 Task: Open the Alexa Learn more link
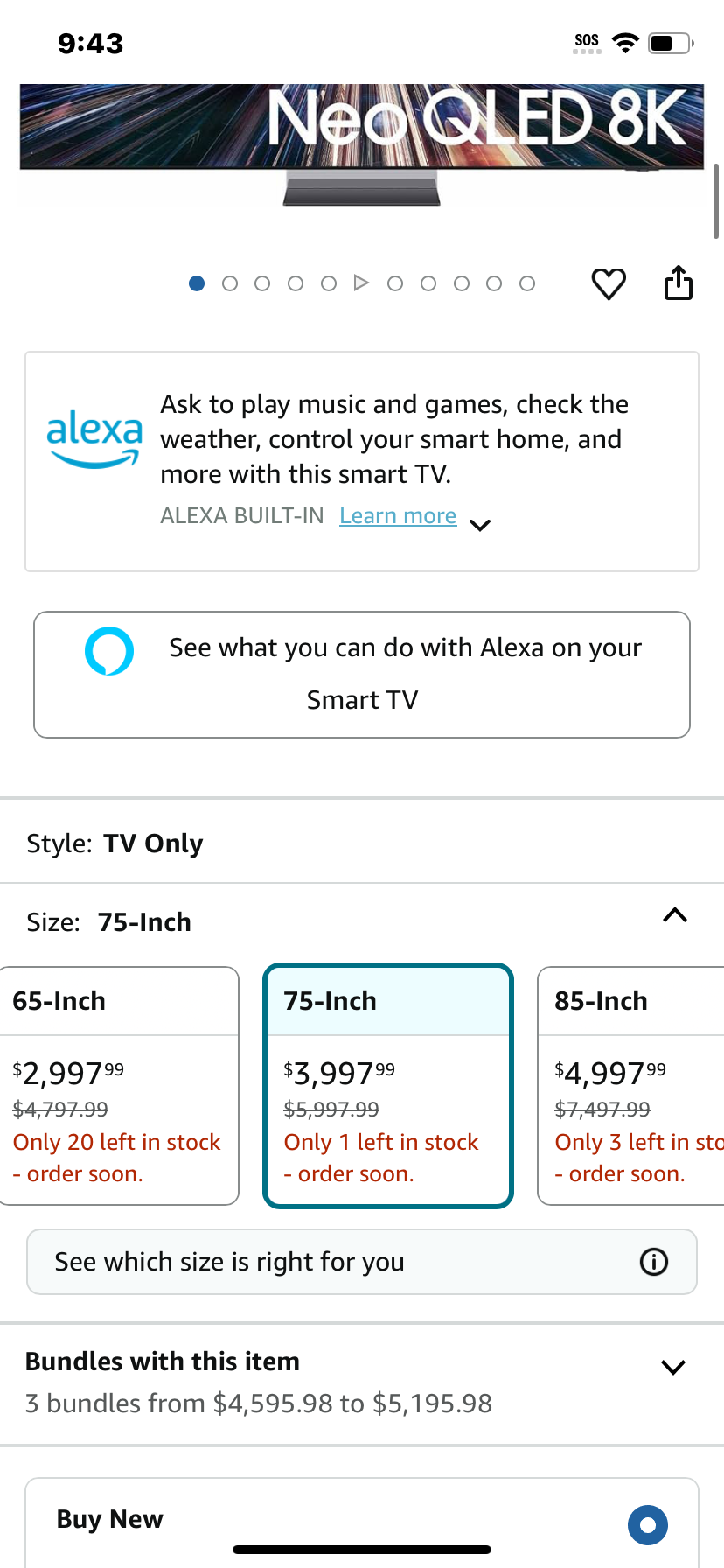click(x=398, y=516)
